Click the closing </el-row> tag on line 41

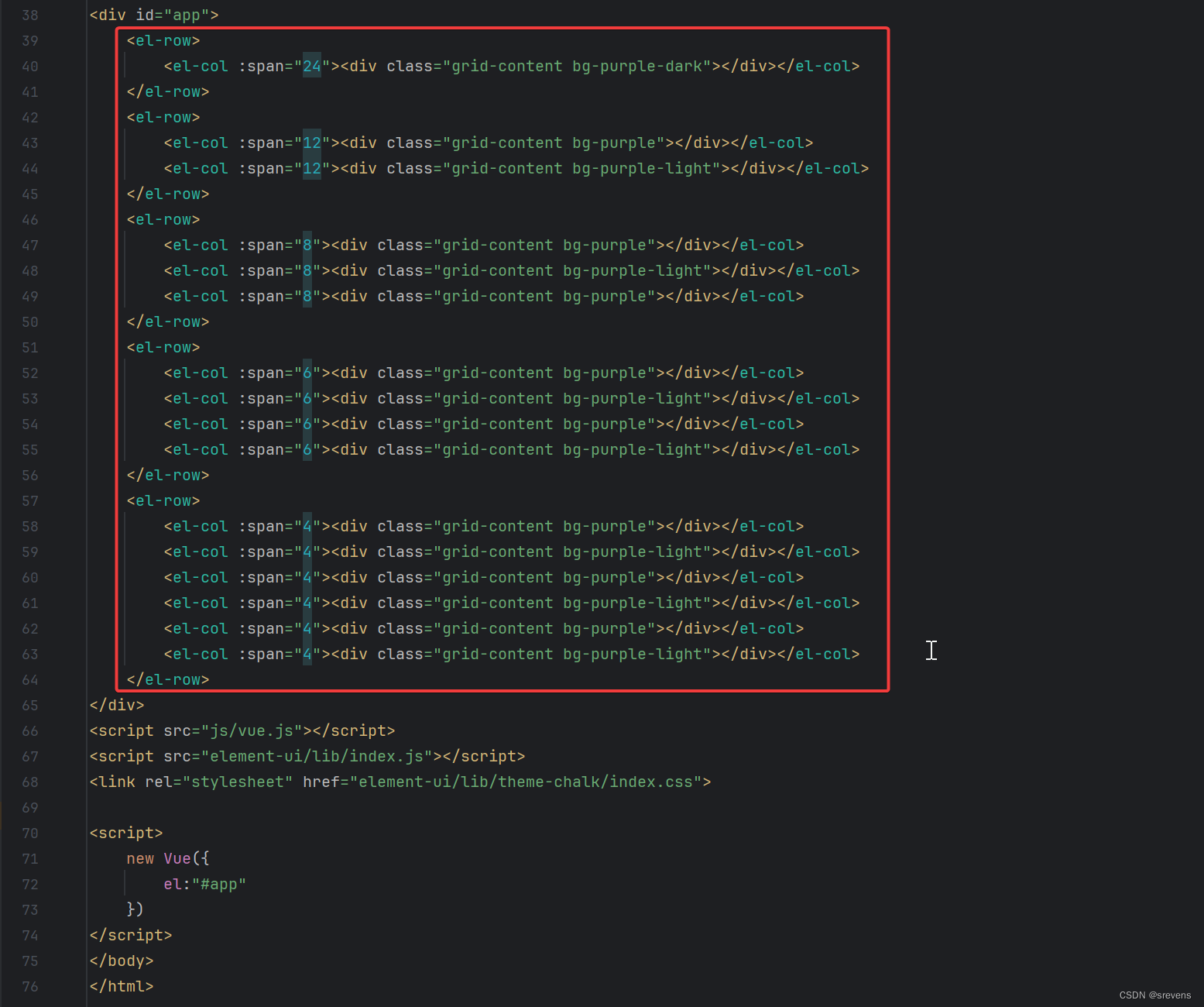pyautogui.click(x=168, y=91)
